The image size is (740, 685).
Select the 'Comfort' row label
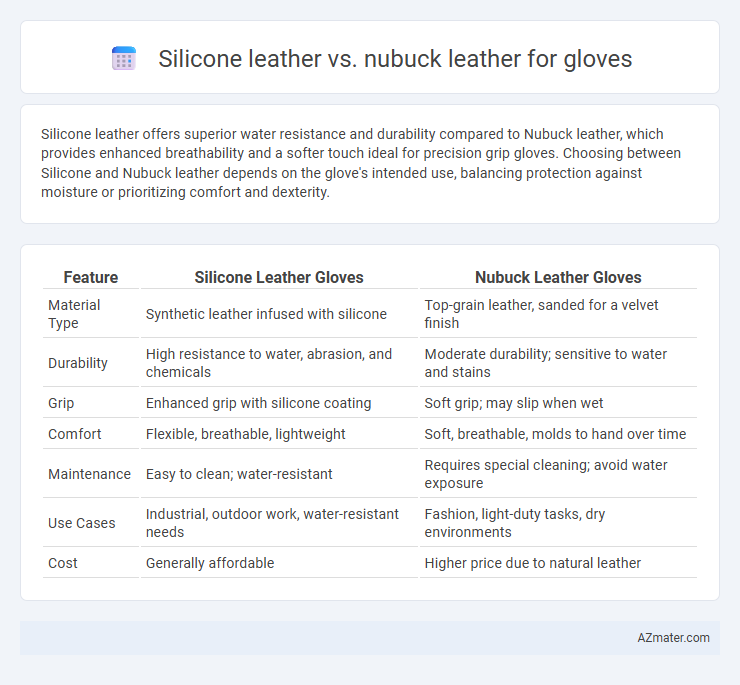(x=91, y=434)
